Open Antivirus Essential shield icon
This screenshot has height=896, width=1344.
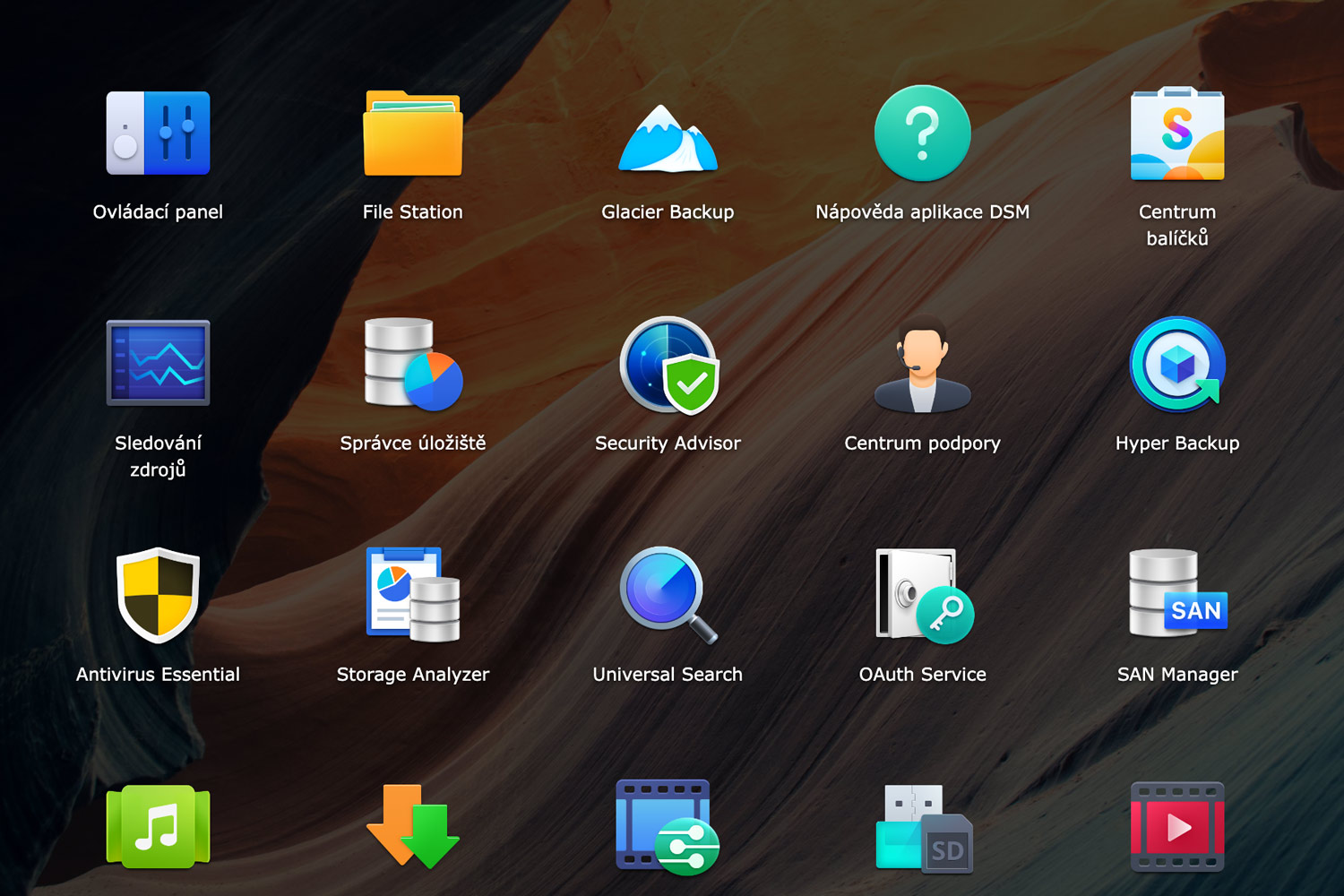pos(158,595)
